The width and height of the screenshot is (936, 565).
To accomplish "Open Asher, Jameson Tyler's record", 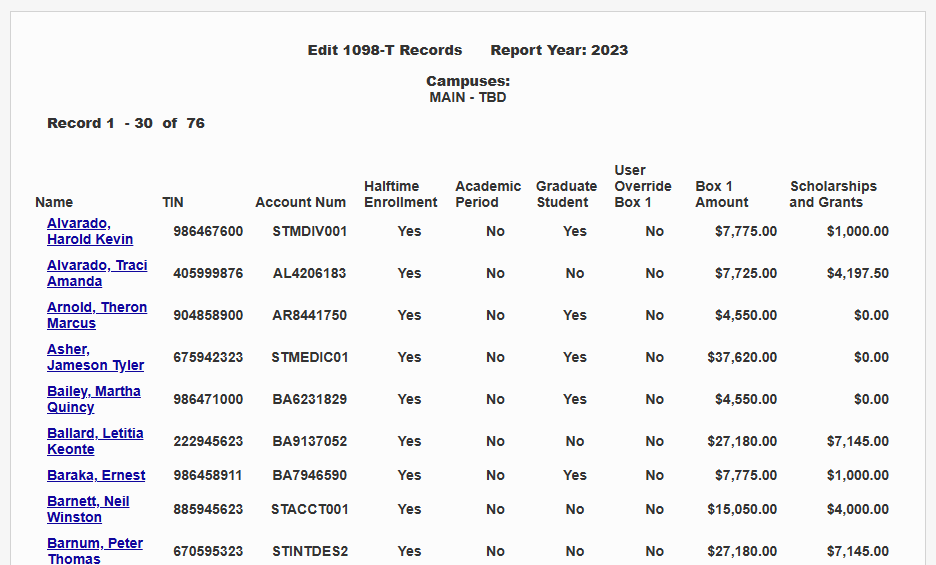I will click(95, 357).
